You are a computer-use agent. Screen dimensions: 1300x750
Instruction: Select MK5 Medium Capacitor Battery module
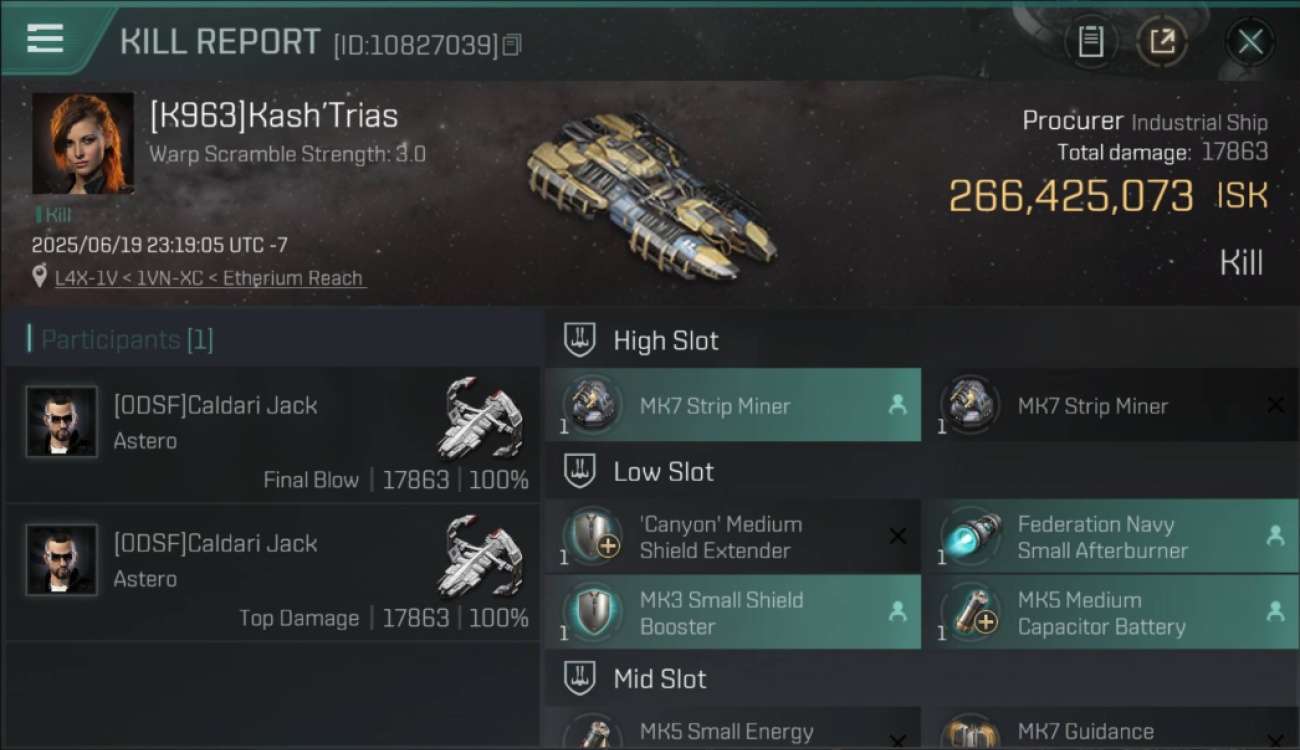point(1111,612)
